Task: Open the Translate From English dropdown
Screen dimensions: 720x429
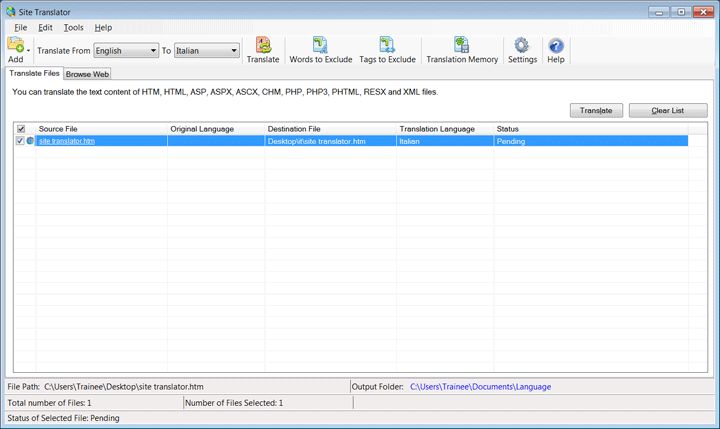Action: (126, 51)
